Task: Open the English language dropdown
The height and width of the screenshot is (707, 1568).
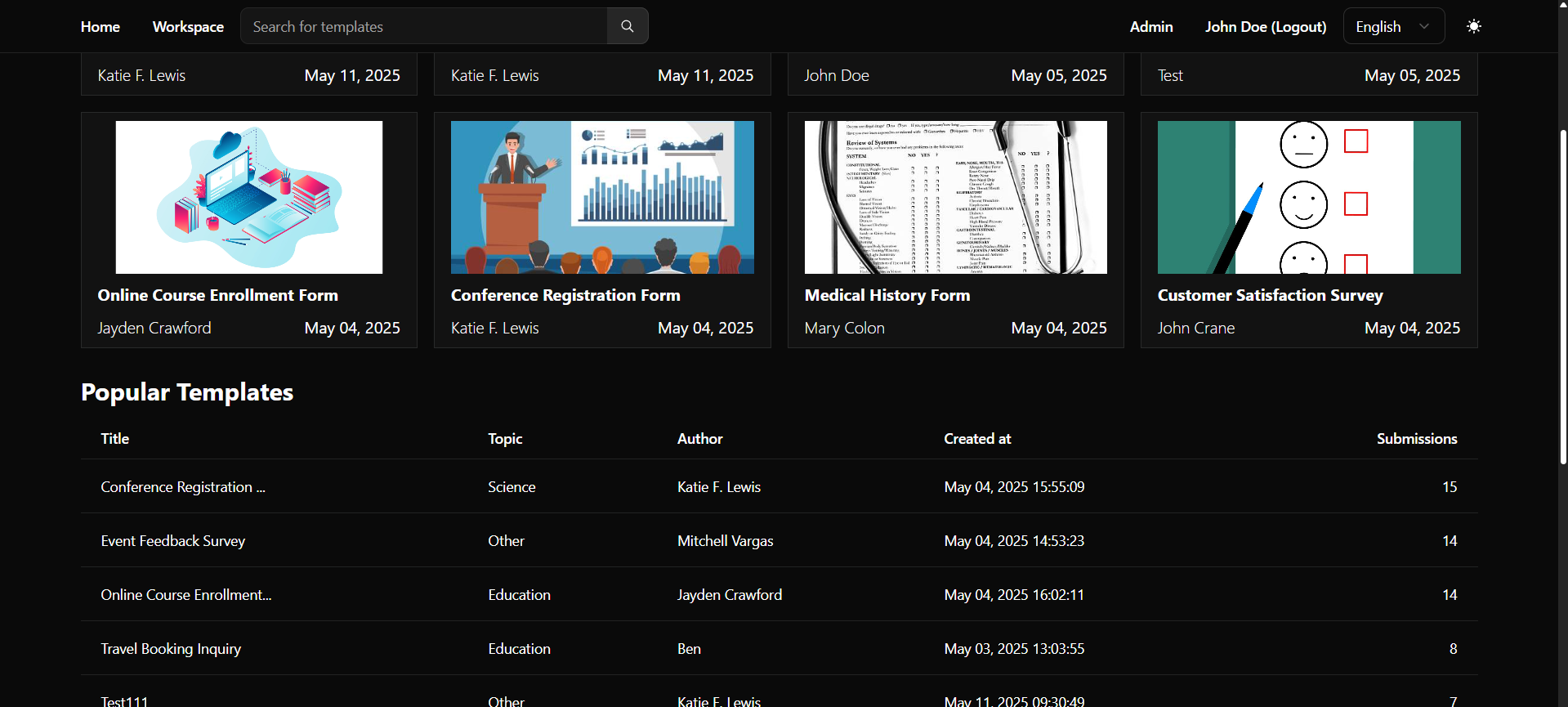Action: pyautogui.click(x=1394, y=26)
